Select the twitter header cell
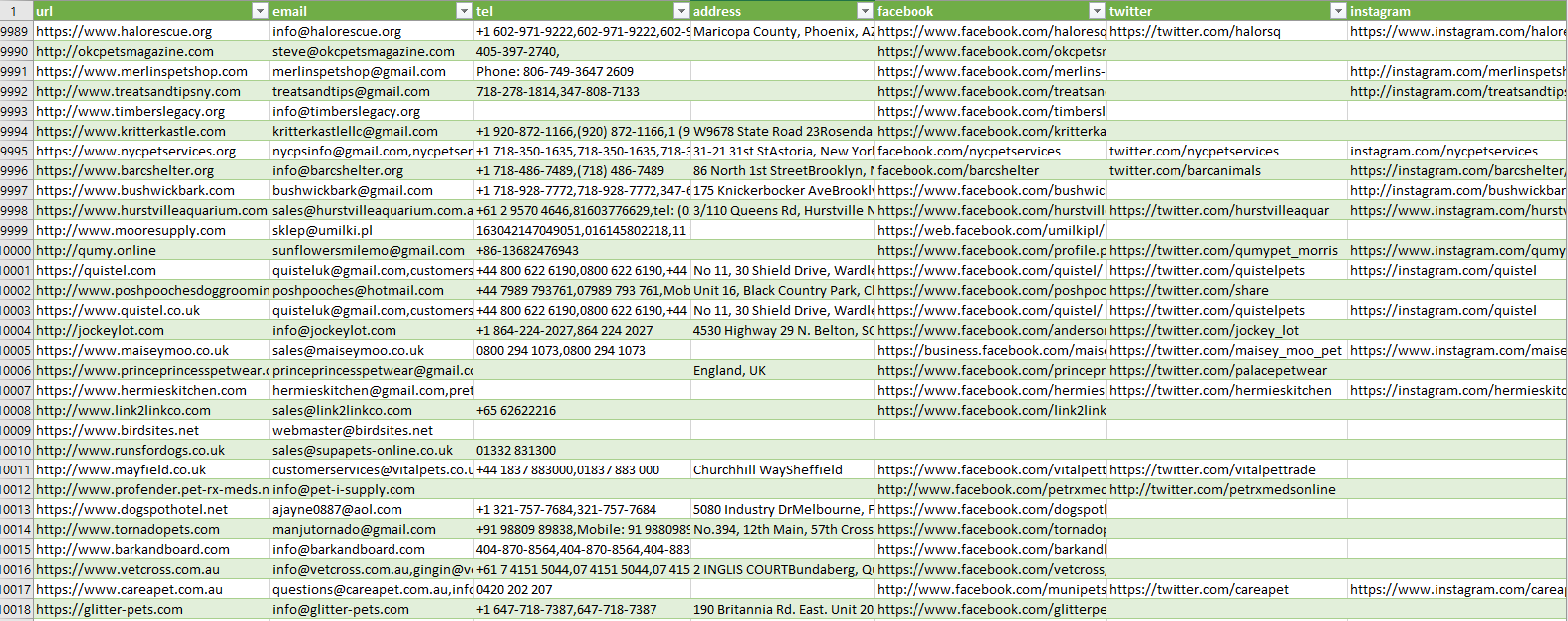Viewport: 1568px width, 621px height. coord(1226,11)
